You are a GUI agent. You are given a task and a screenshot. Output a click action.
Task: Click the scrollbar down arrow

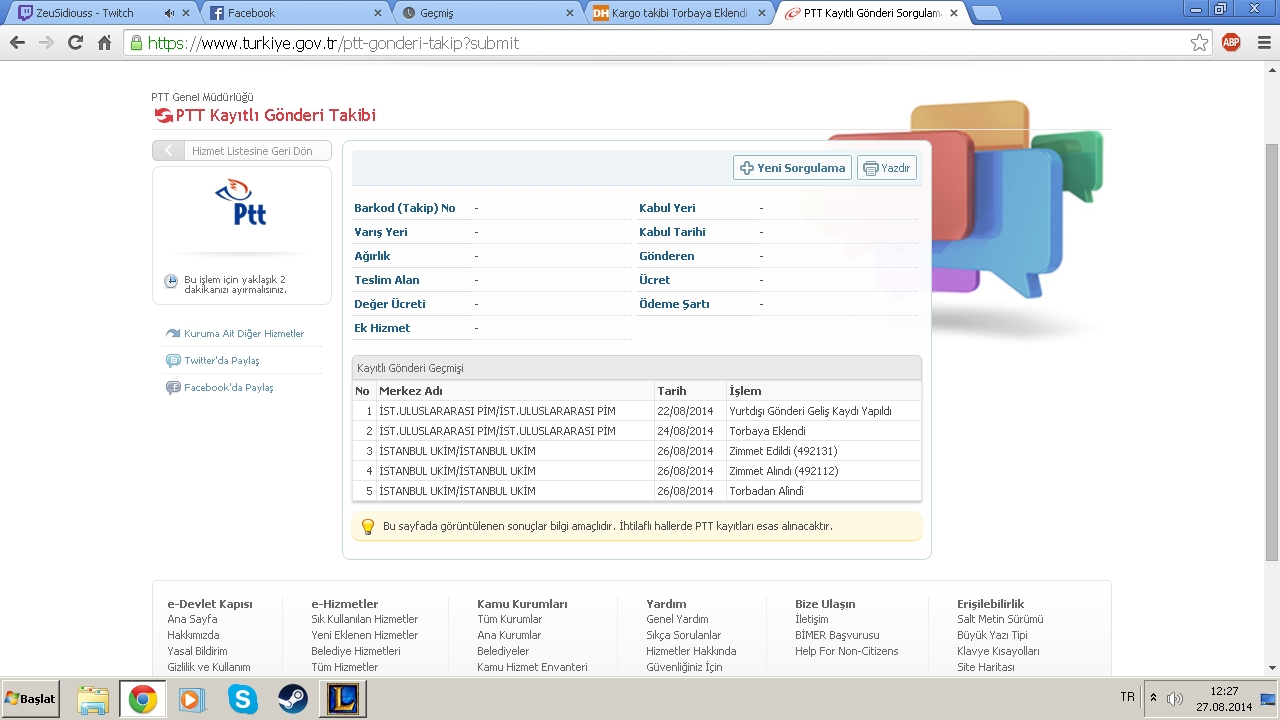pos(1272,668)
